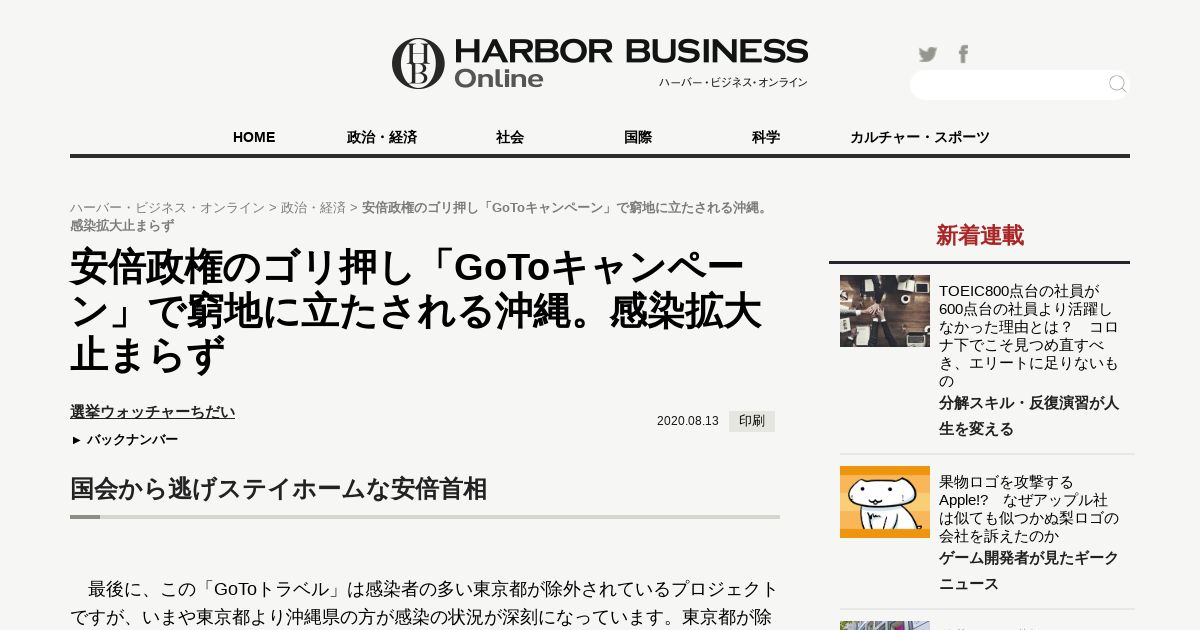Open 科学 navigation section
The width and height of the screenshot is (1200, 630).
tap(766, 137)
